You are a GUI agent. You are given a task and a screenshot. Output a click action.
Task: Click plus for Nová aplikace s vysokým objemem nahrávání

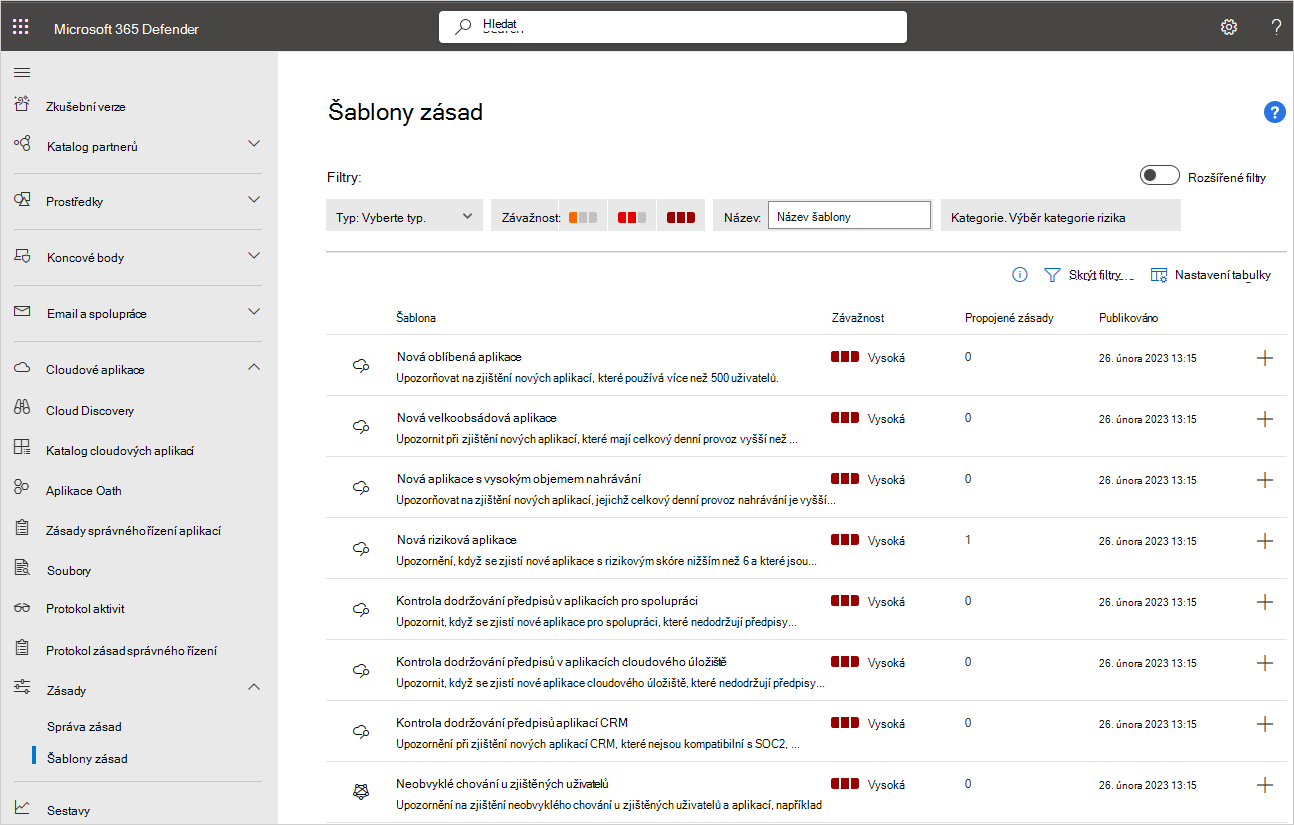click(x=1264, y=480)
